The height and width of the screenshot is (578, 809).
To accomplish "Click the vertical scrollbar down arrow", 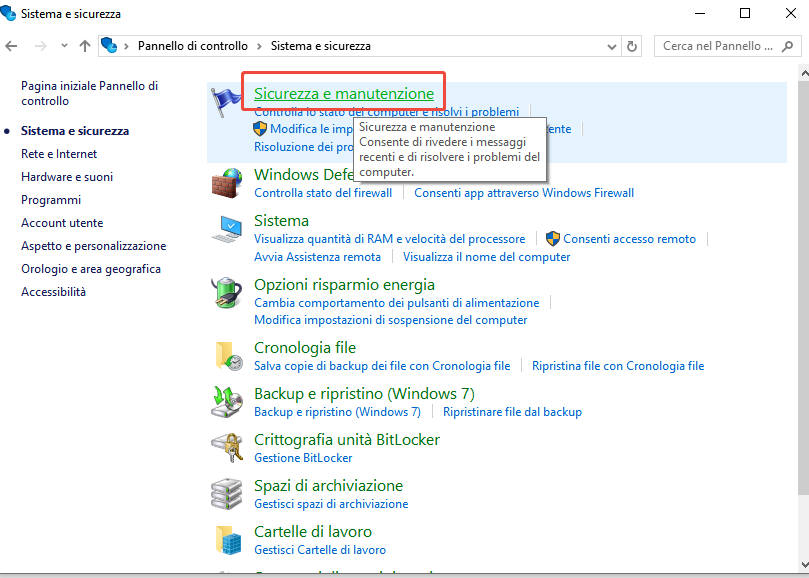I will [804, 563].
